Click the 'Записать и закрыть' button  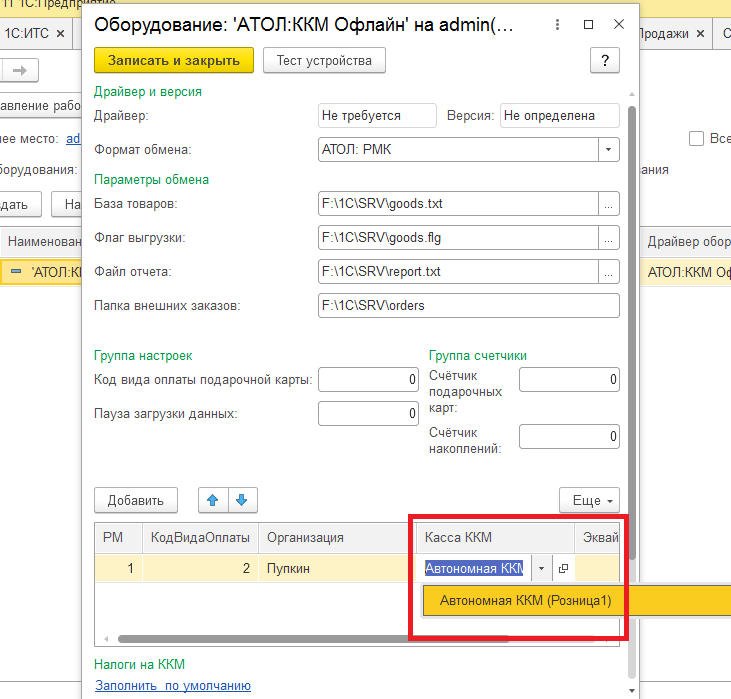[173, 60]
